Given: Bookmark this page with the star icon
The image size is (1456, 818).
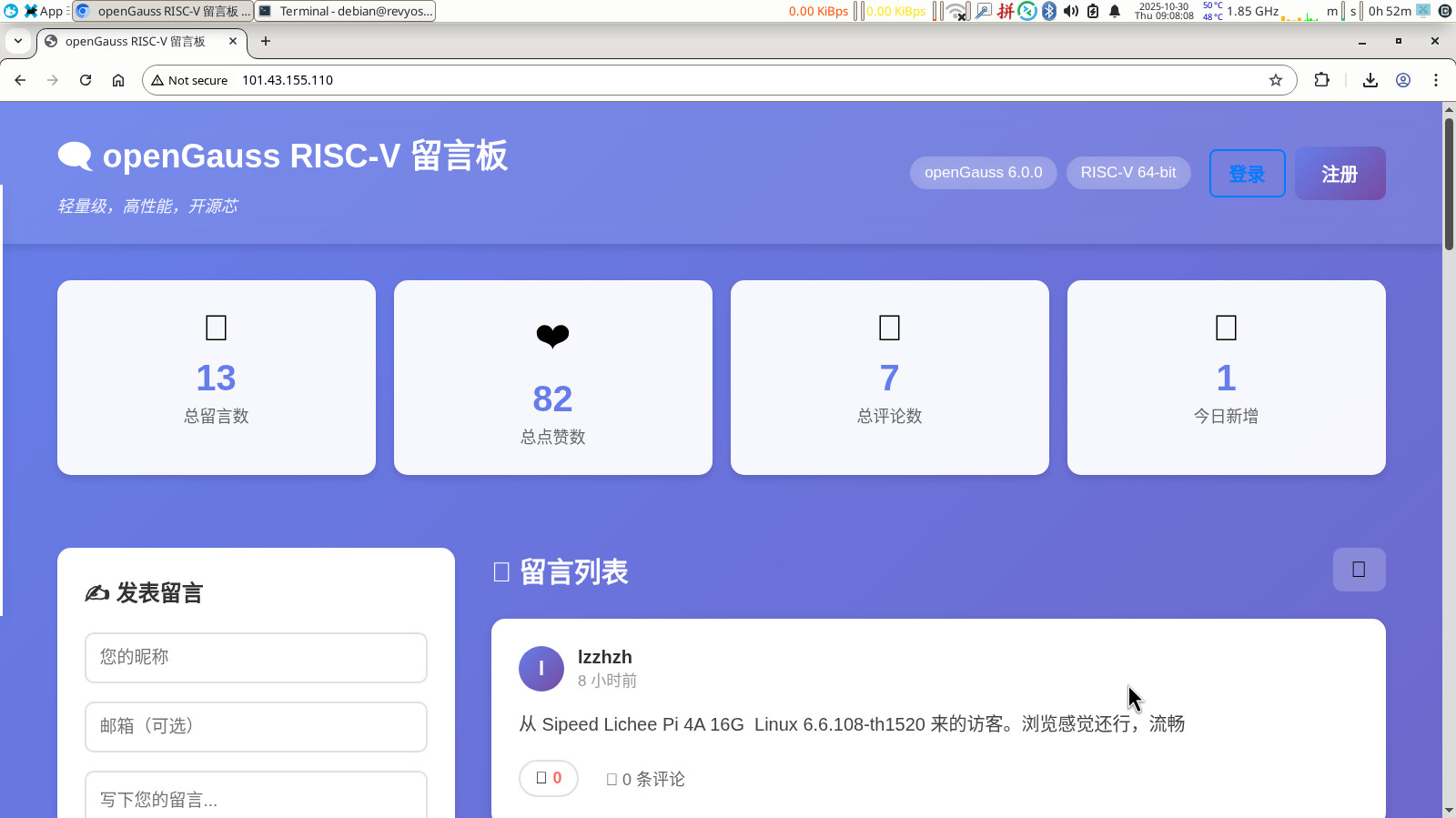Looking at the screenshot, I should [x=1276, y=80].
